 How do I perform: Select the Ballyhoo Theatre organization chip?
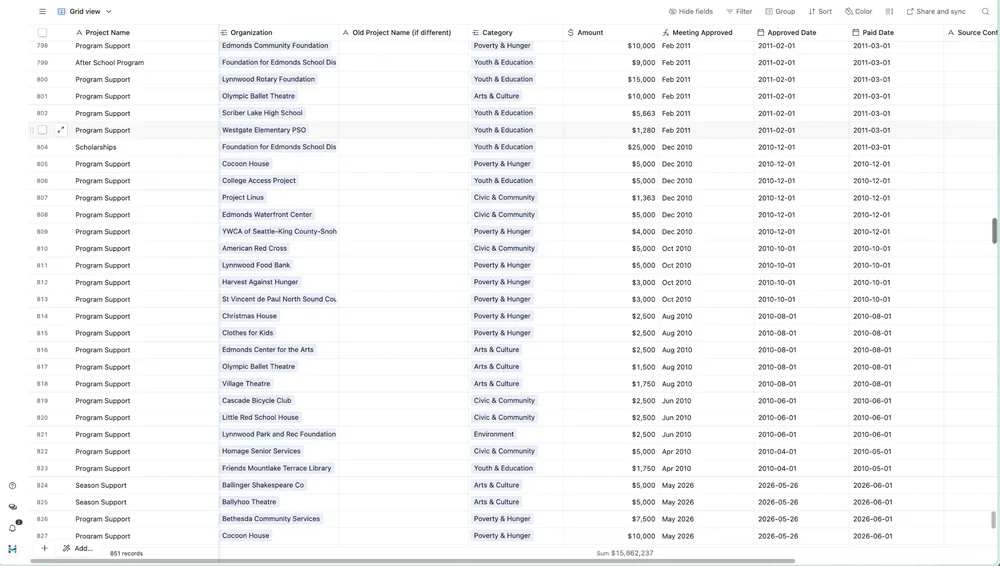(249, 502)
